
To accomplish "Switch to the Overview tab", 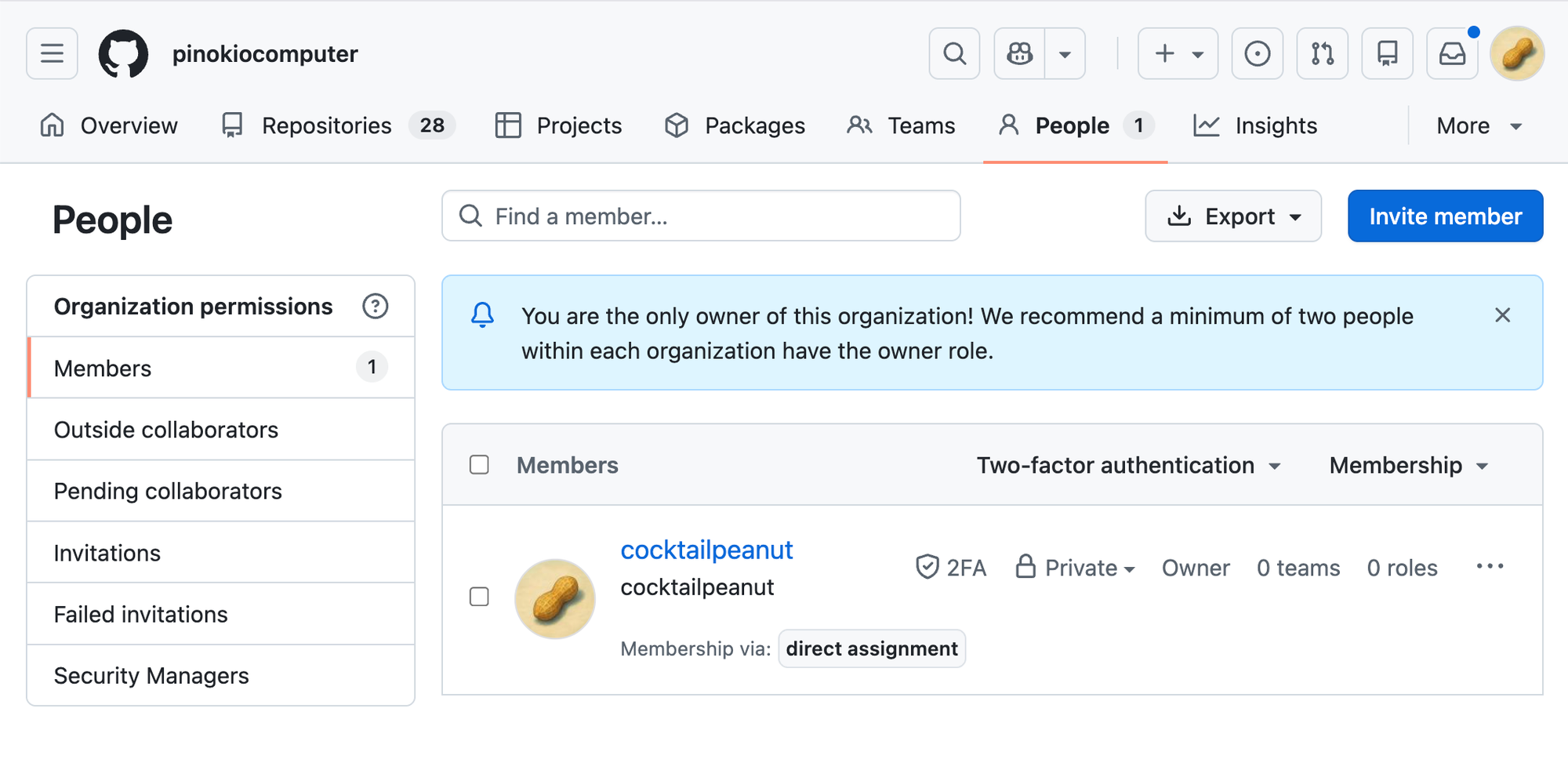I will click(x=109, y=125).
